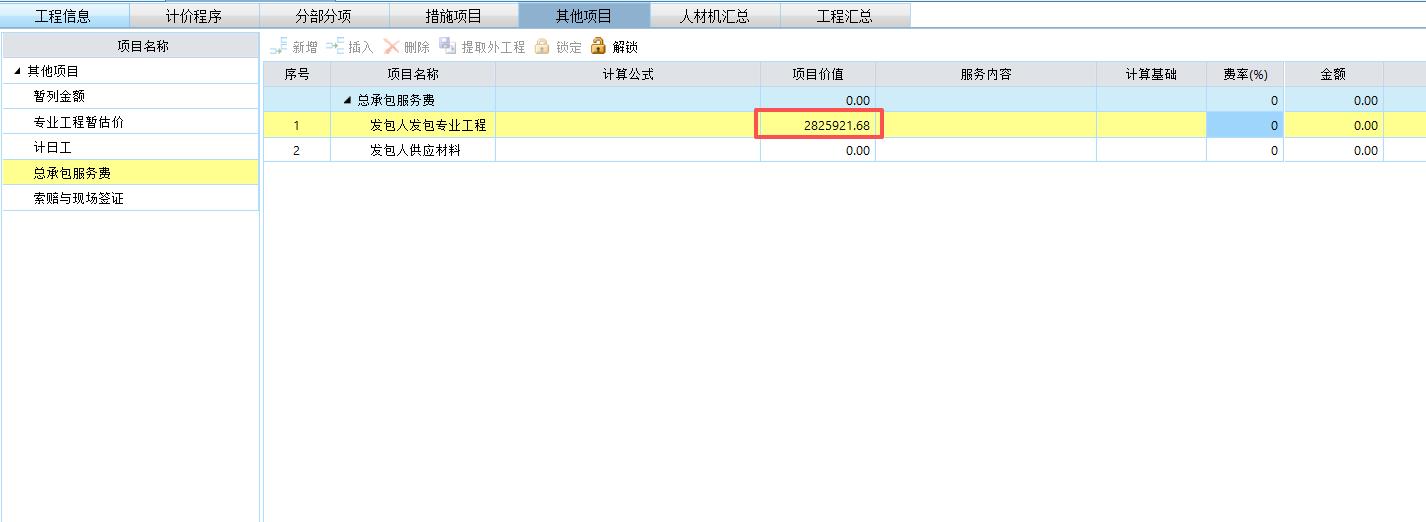Click the 删除 (Delete) toolbar icon

point(391,47)
